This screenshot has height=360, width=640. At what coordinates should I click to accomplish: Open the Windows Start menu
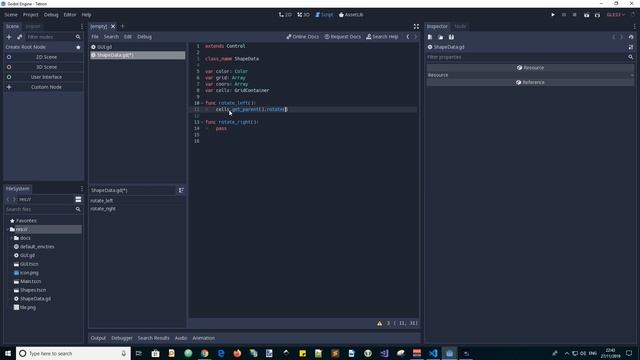(8, 353)
